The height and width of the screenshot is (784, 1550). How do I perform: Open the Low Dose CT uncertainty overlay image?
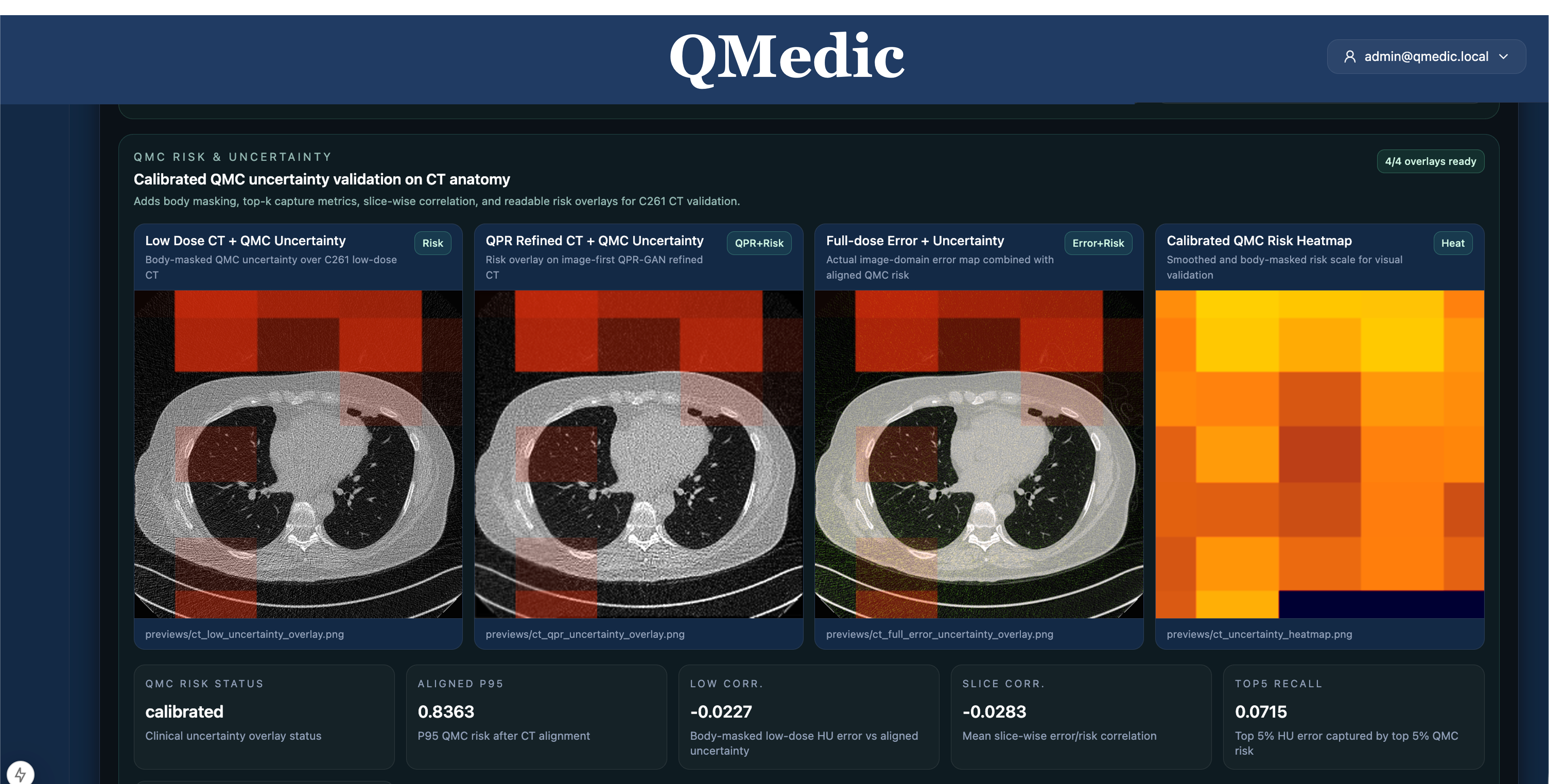pyautogui.click(x=298, y=454)
